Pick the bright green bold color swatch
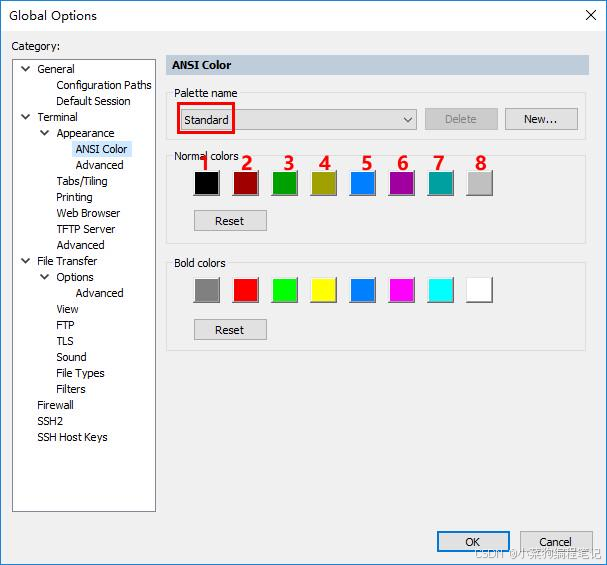Screen dimensions: 607x565 tap(285, 290)
